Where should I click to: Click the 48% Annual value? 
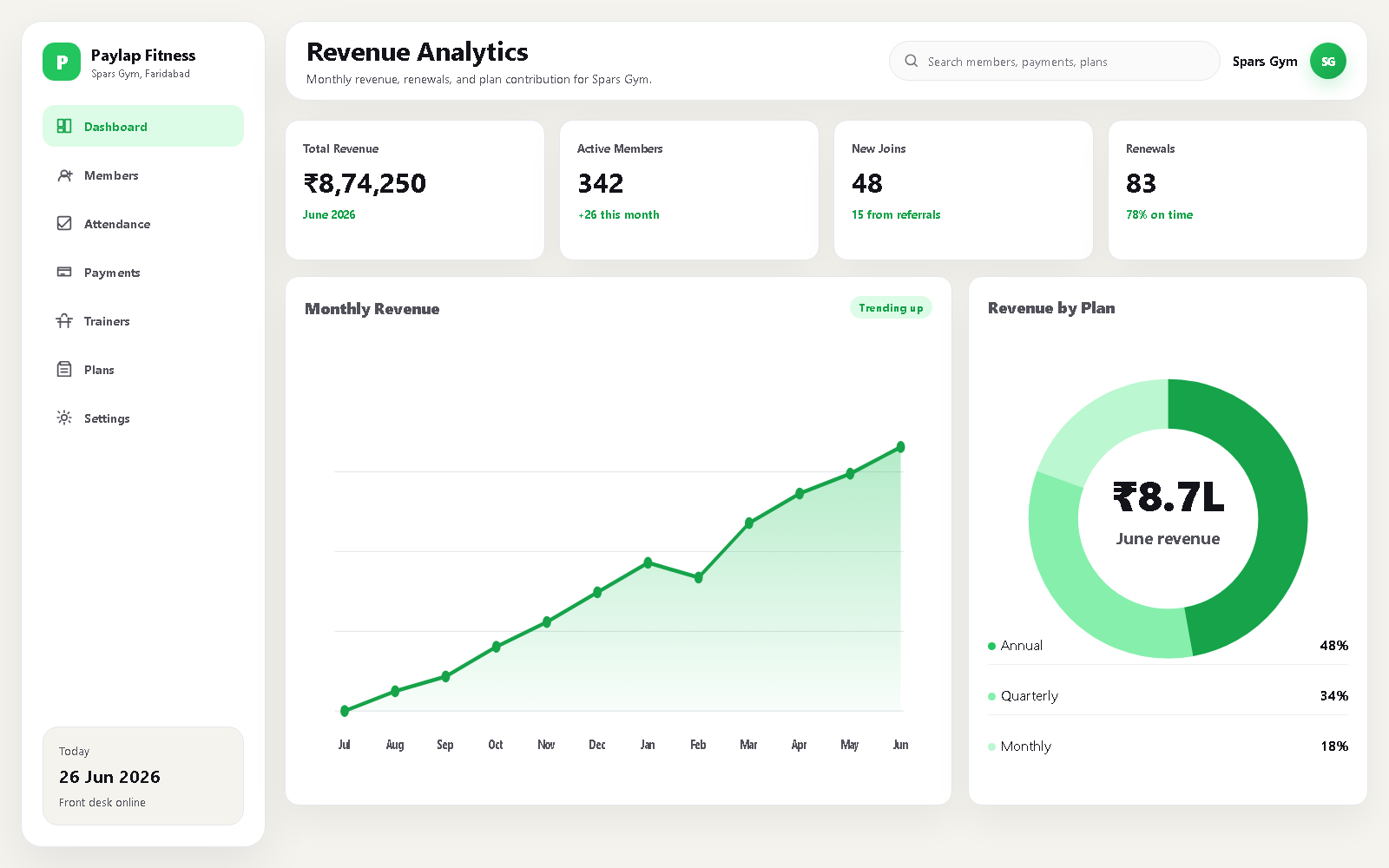click(1334, 646)
